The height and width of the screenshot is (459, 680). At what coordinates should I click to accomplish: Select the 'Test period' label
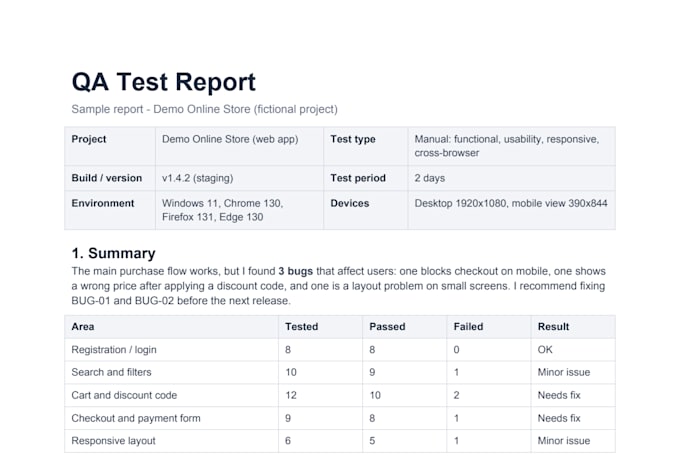click(x=358, y=178)
